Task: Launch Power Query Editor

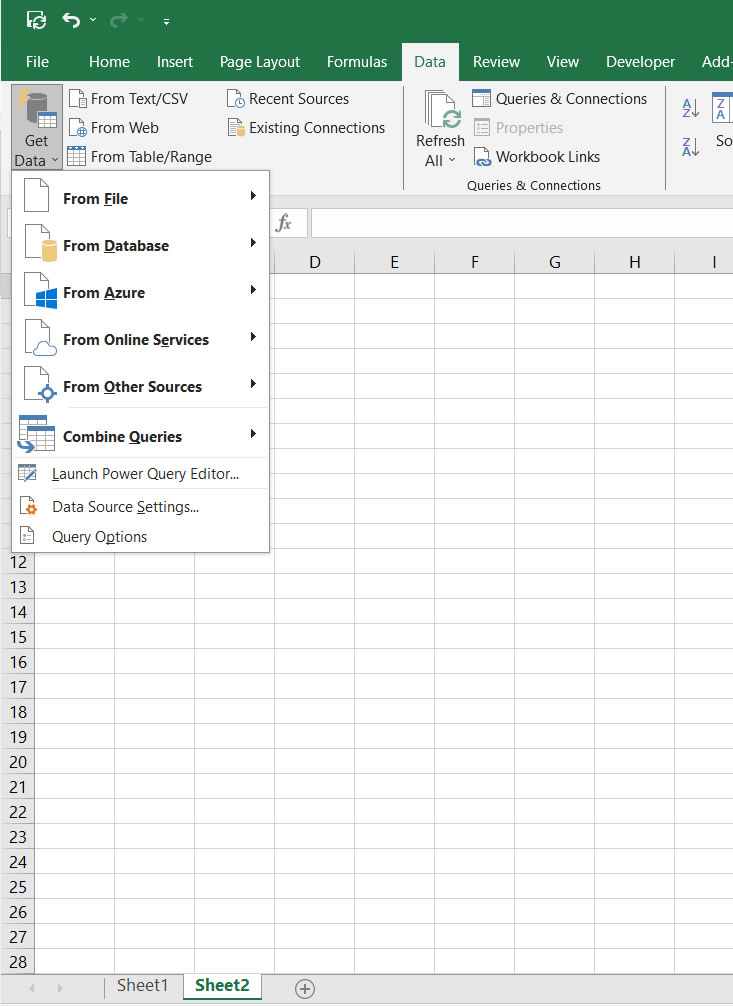Action: [x=140, y=473]
